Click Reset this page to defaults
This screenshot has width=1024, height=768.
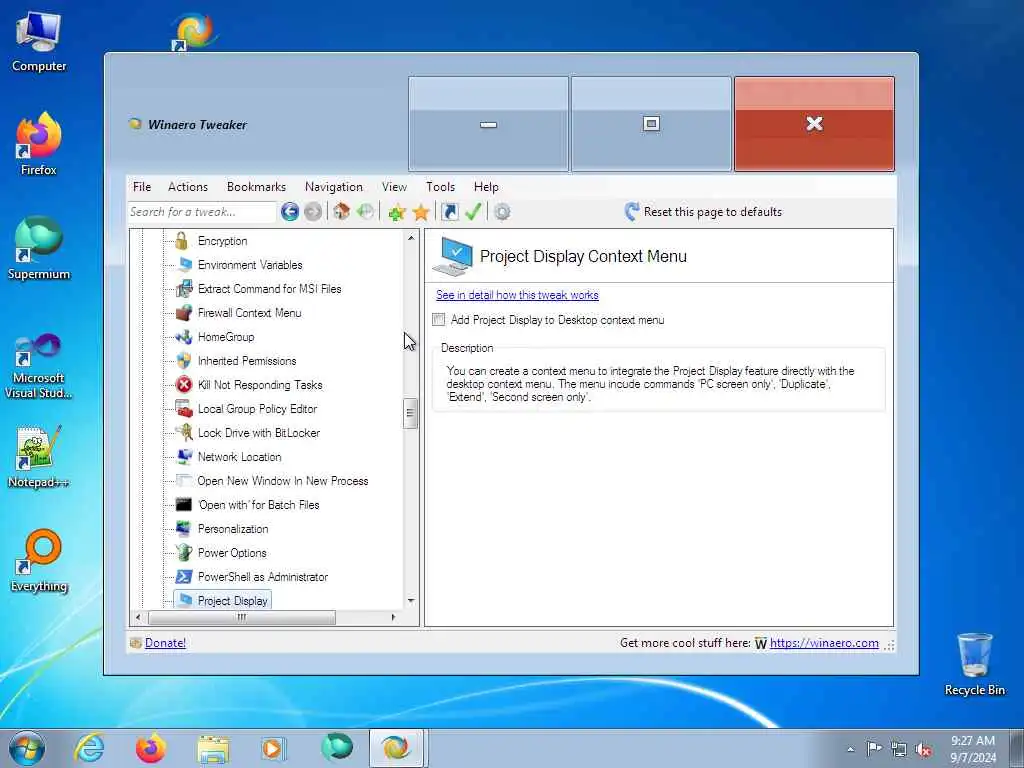coord(703,212)
